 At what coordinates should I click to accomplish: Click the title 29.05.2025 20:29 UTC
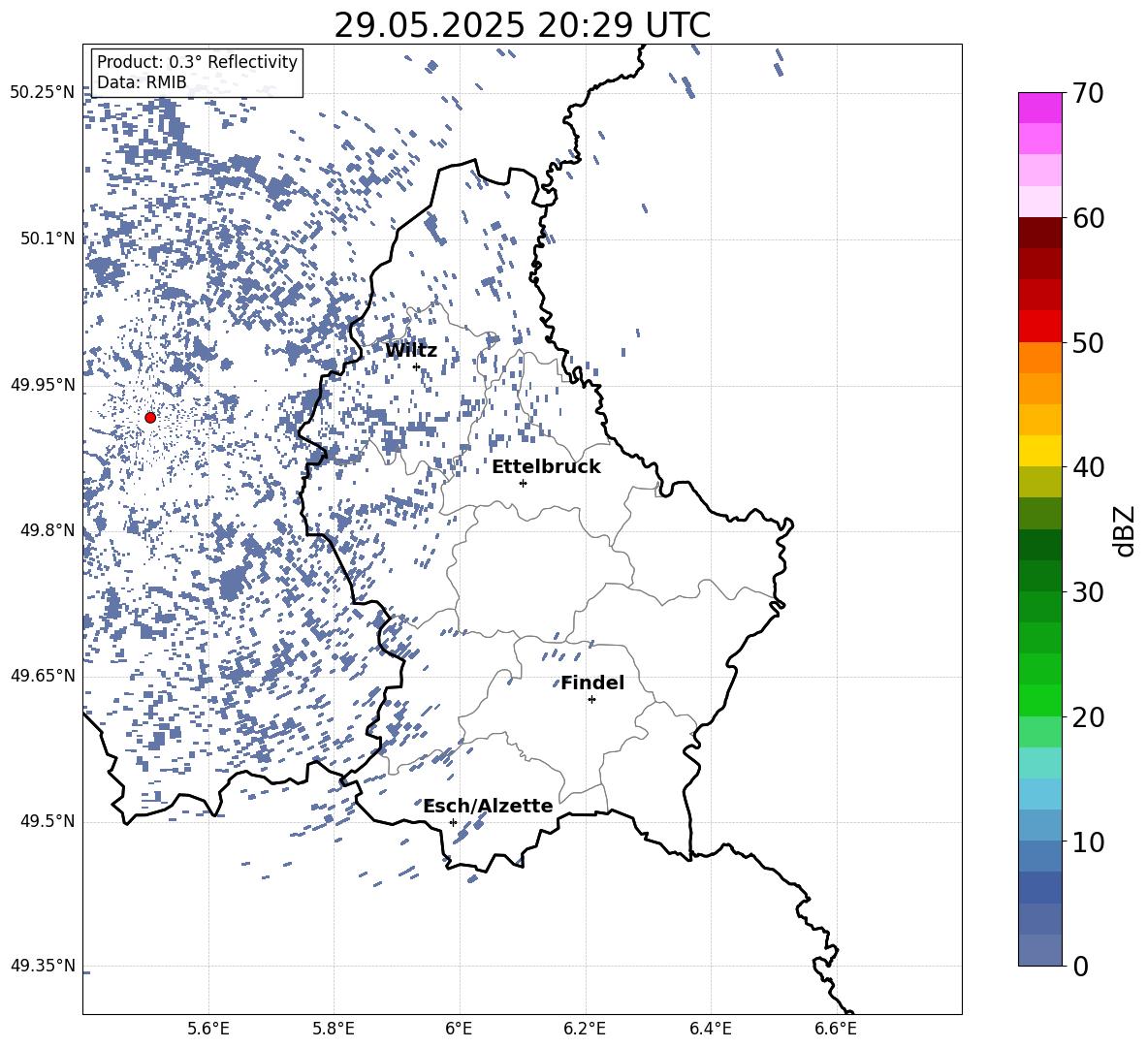click(x=522, y=25)
